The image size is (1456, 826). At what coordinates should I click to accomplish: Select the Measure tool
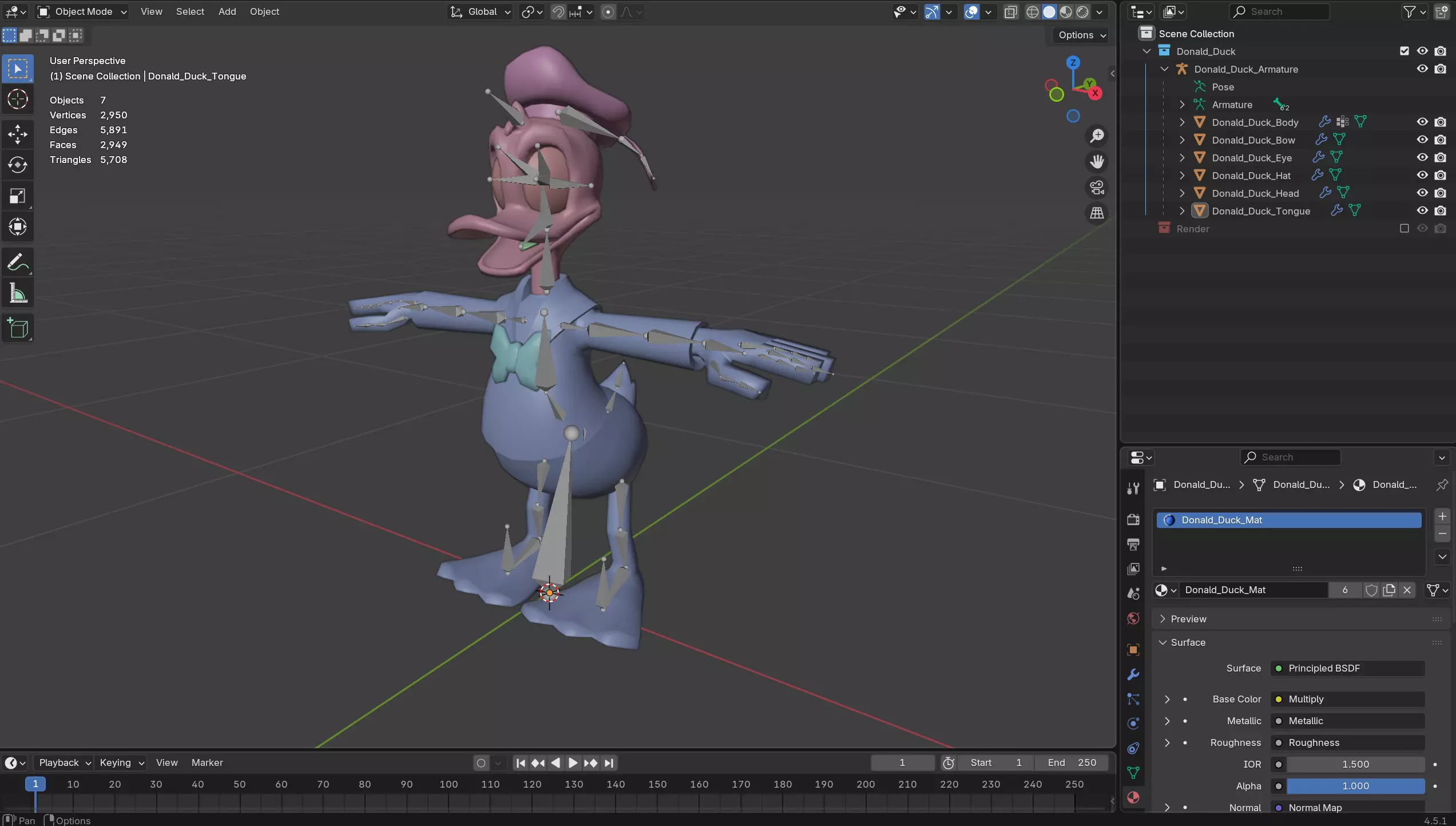pos(17,294)
